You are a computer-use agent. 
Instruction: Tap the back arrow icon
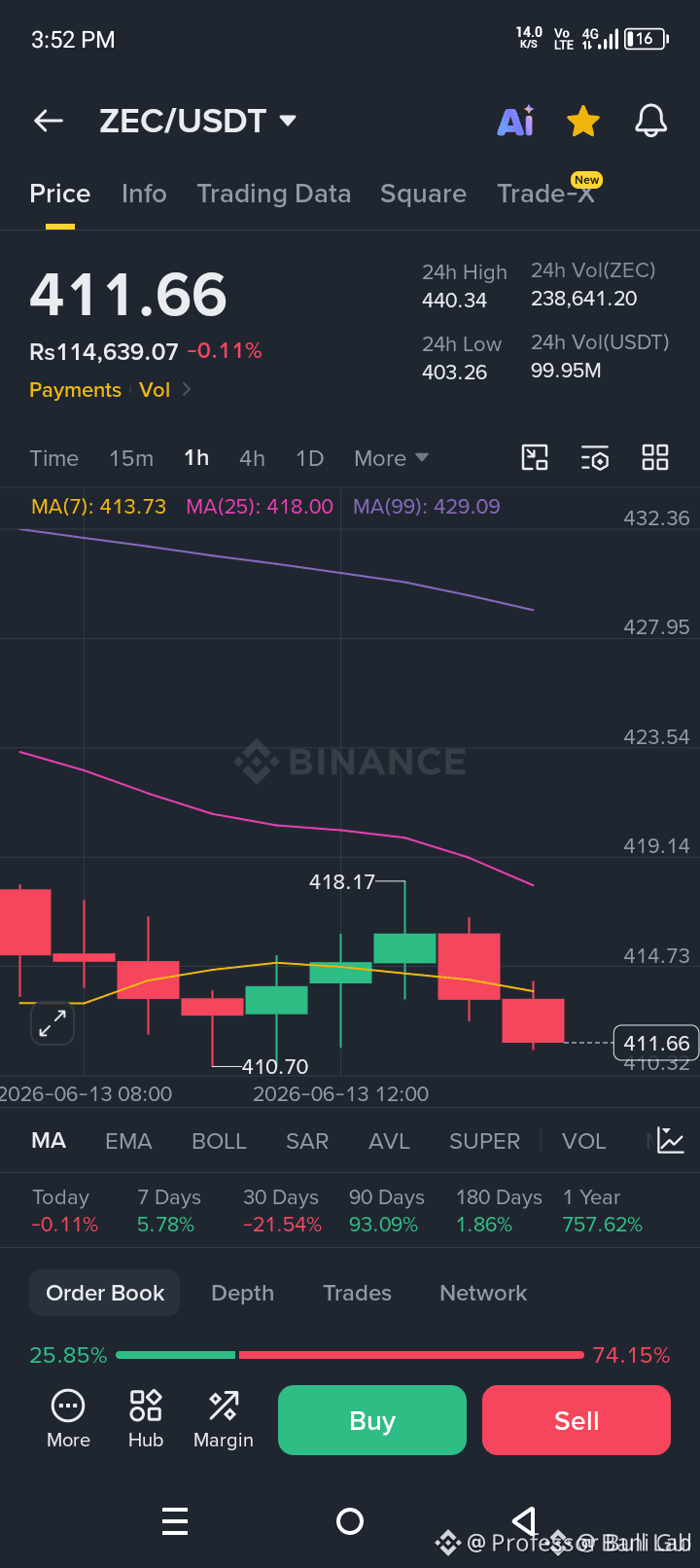click(49, 121)
